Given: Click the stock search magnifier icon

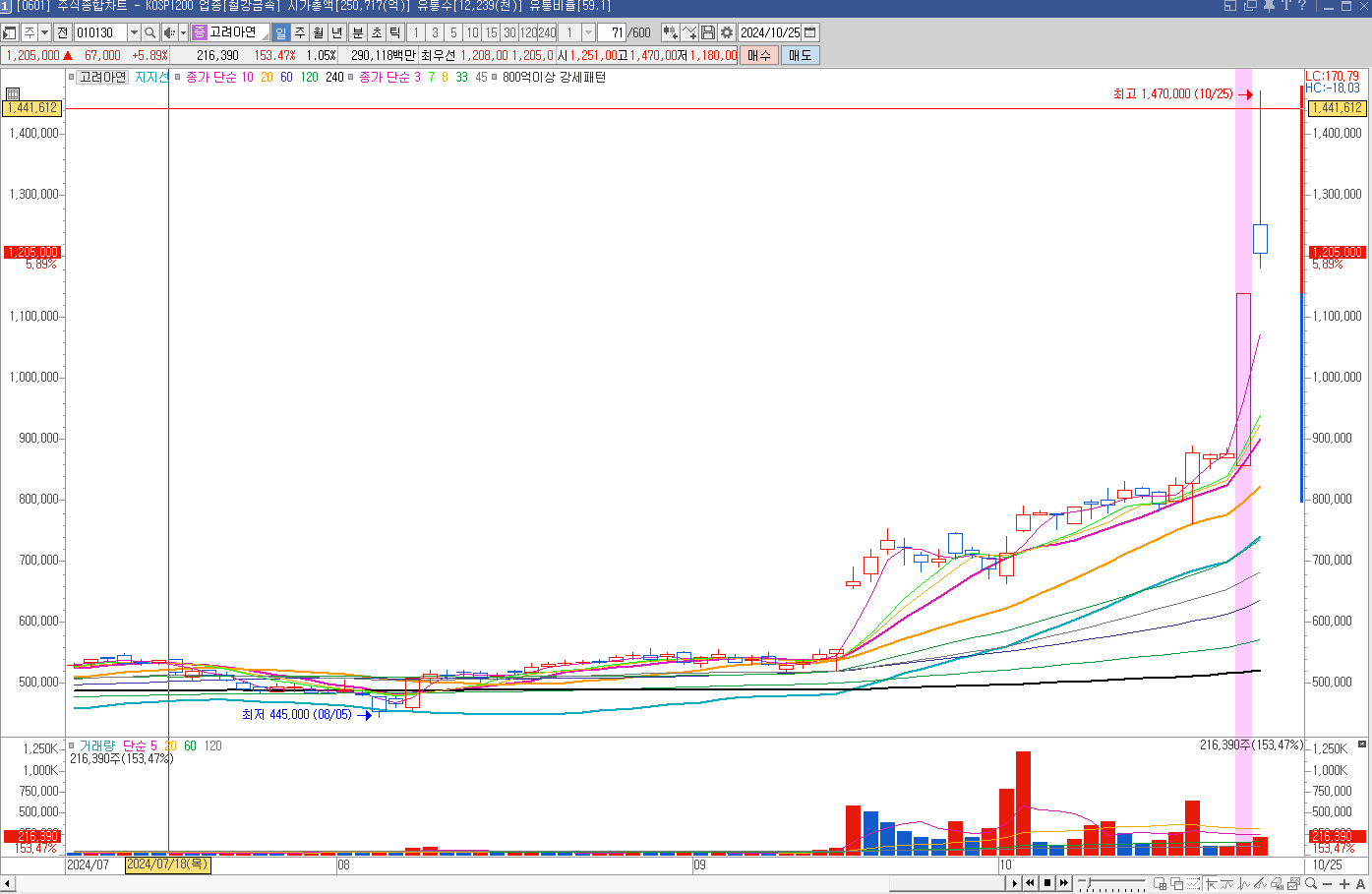Looking at the screenshot, I should (150, 32).
